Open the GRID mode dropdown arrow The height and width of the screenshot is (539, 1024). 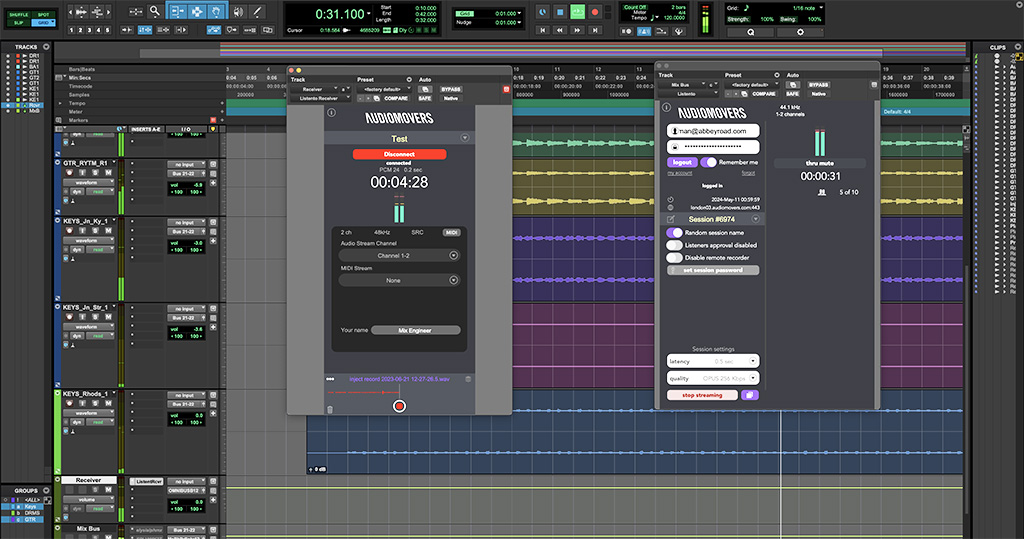53,23
